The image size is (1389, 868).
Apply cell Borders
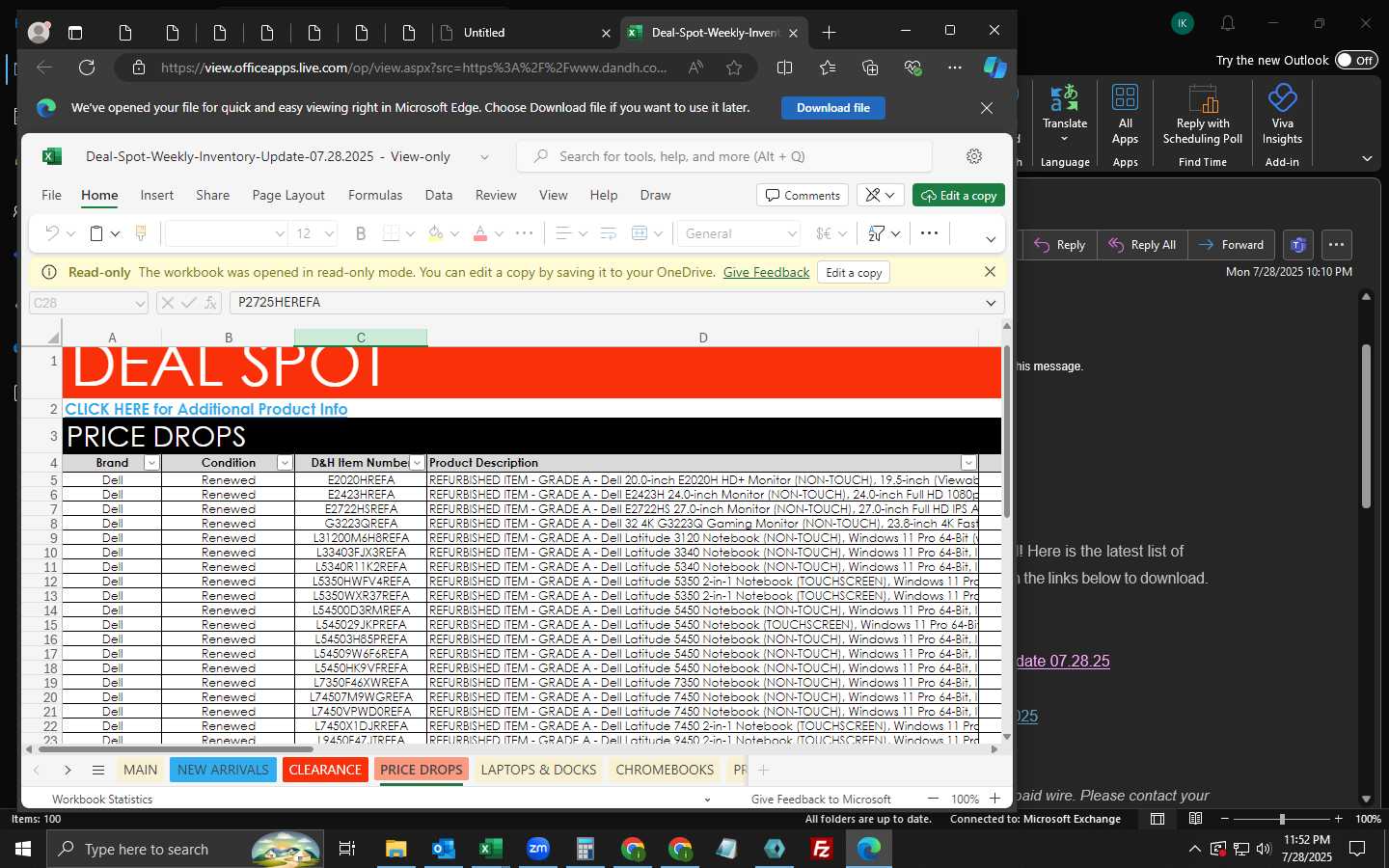391,233
